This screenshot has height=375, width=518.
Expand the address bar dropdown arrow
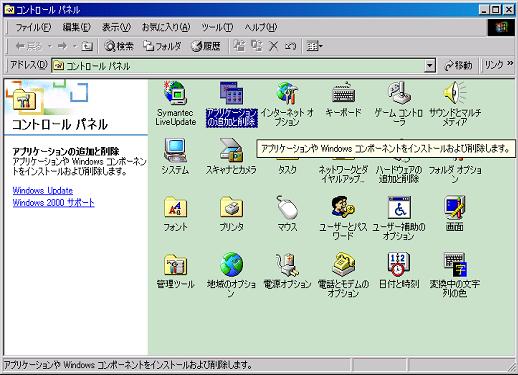pos(430,66)
